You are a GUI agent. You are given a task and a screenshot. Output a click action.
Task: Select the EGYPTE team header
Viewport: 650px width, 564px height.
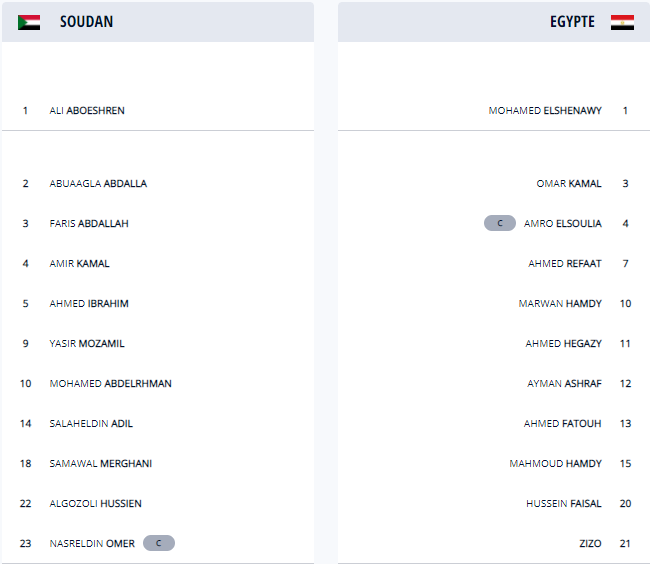tap(572, 22)
